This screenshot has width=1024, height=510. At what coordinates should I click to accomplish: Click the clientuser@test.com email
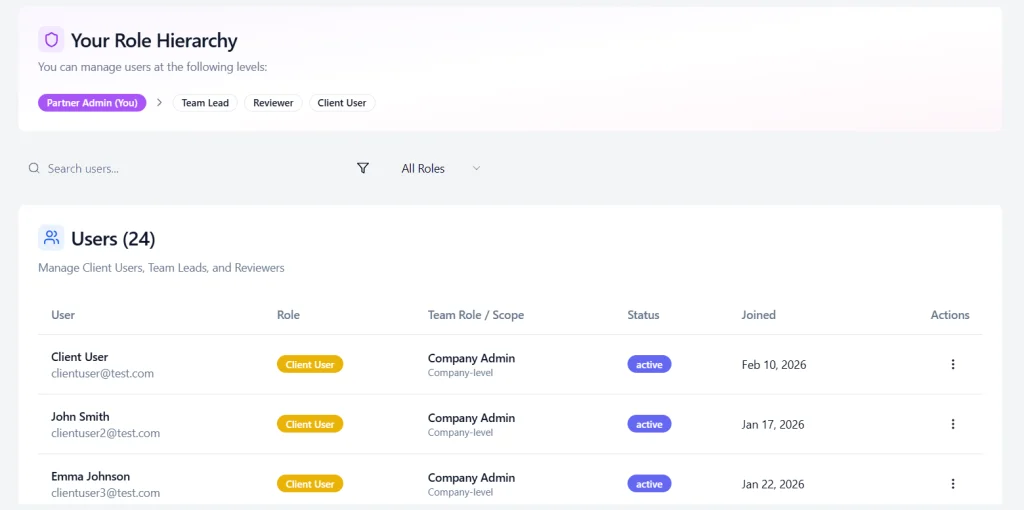tap(102, 374)
